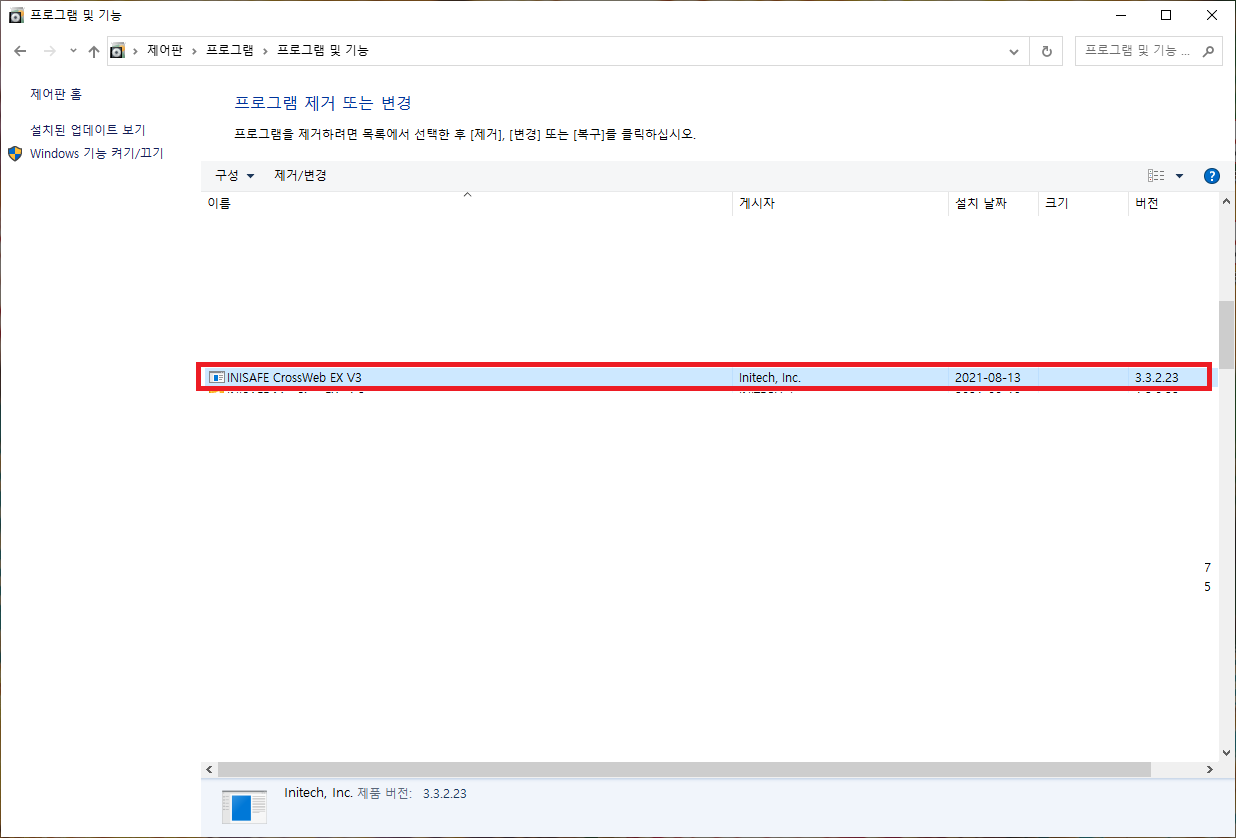Viewport: 1236px width, 838px height.
Task: Go up one folder level
Action: pos(93,50)
